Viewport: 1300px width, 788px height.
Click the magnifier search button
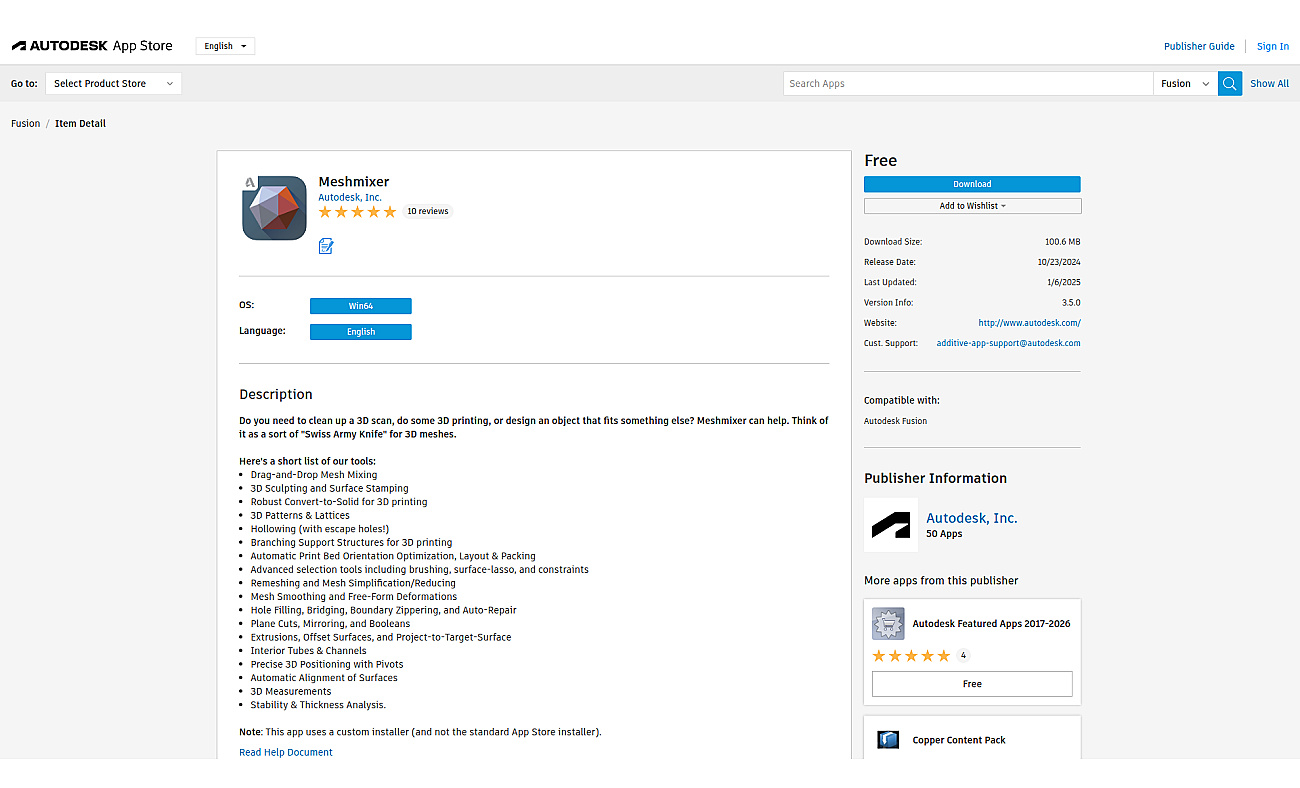1230,84
